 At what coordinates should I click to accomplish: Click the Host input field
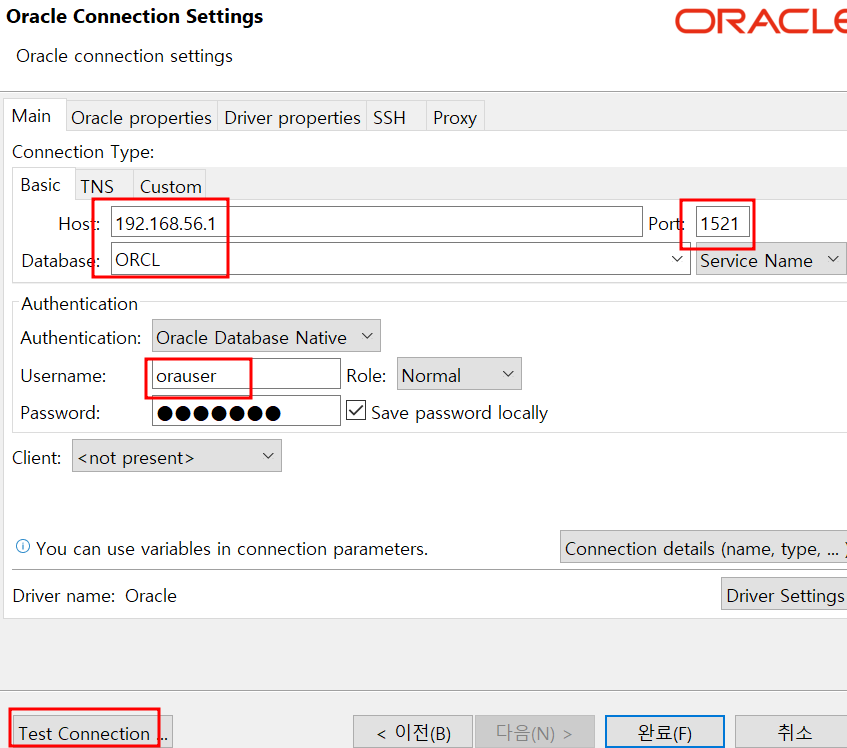pyautogui.click(x=377, y=222)
